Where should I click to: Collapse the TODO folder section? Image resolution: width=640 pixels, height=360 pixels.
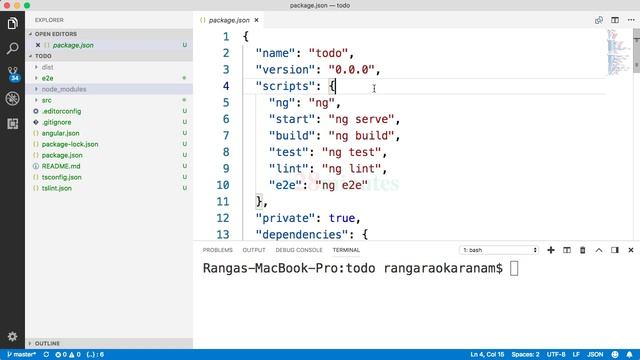110,56
